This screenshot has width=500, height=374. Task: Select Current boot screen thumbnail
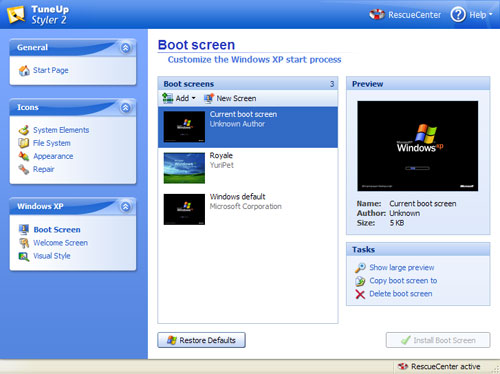tap(184, 127)
